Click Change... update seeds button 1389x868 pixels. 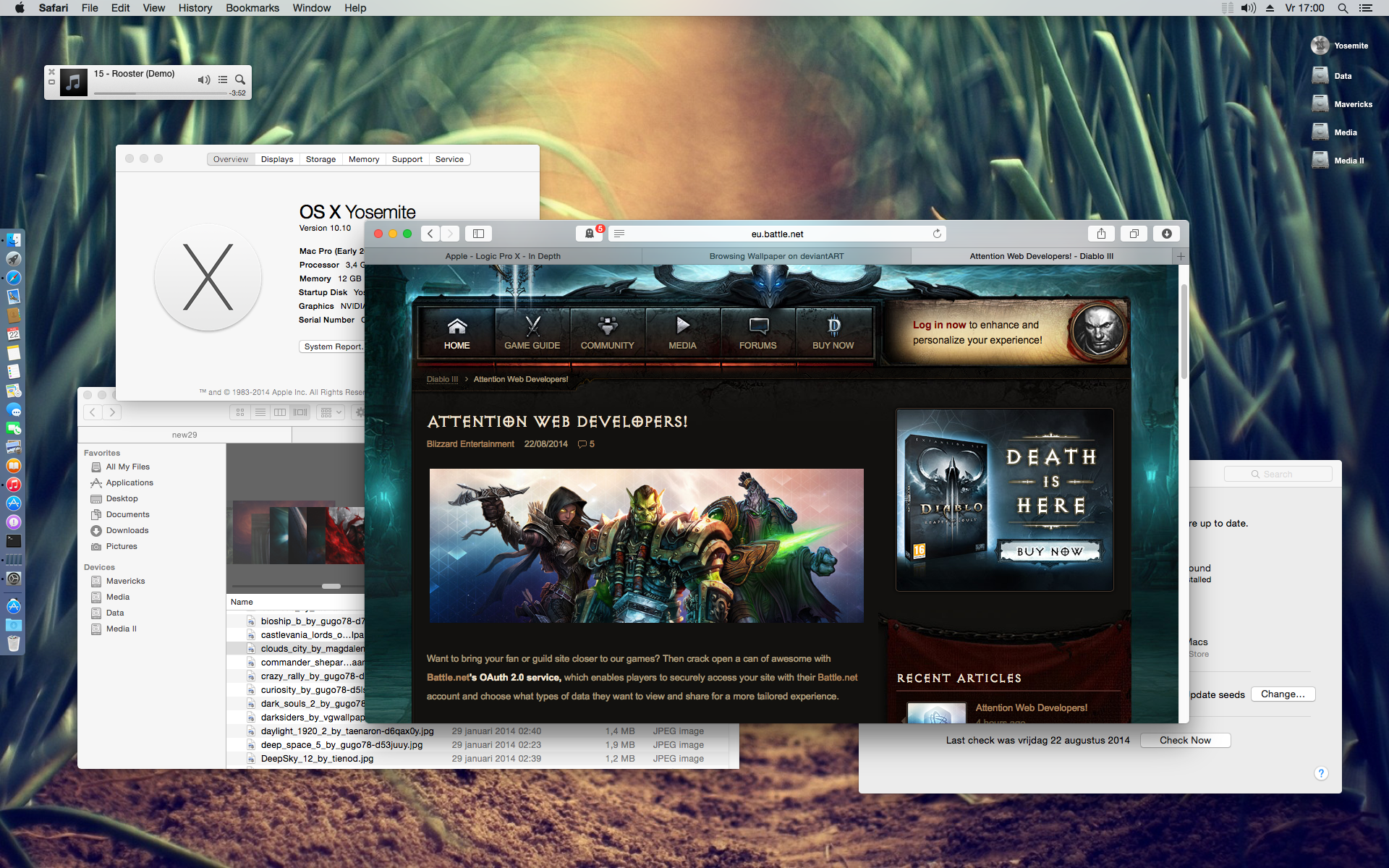pos(1283,694)
